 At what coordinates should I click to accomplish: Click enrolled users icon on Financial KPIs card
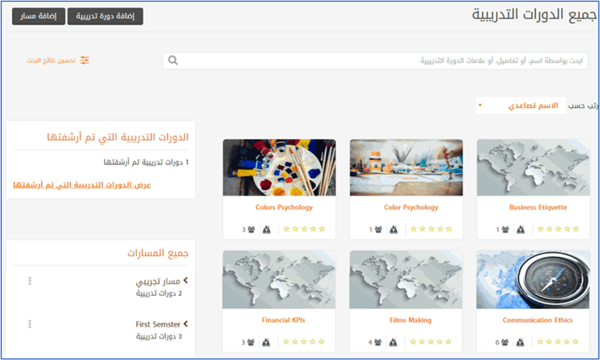click(251, 342)
